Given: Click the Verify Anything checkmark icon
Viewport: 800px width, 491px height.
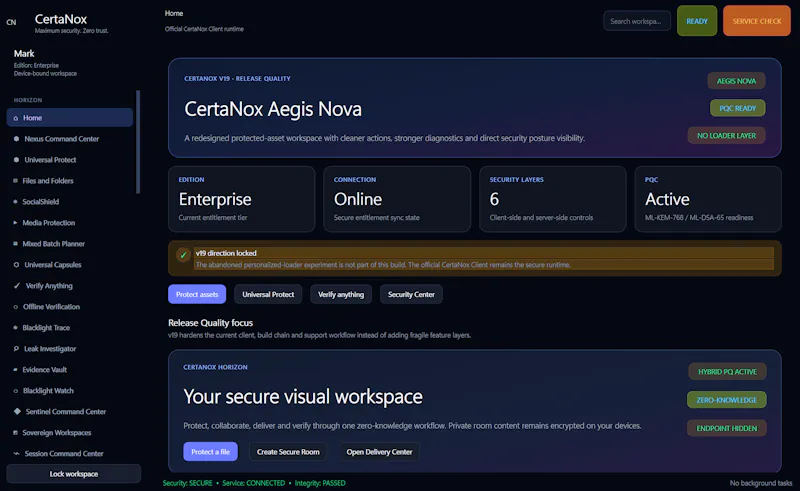Looking at the screenshot, I should point(17,286).
